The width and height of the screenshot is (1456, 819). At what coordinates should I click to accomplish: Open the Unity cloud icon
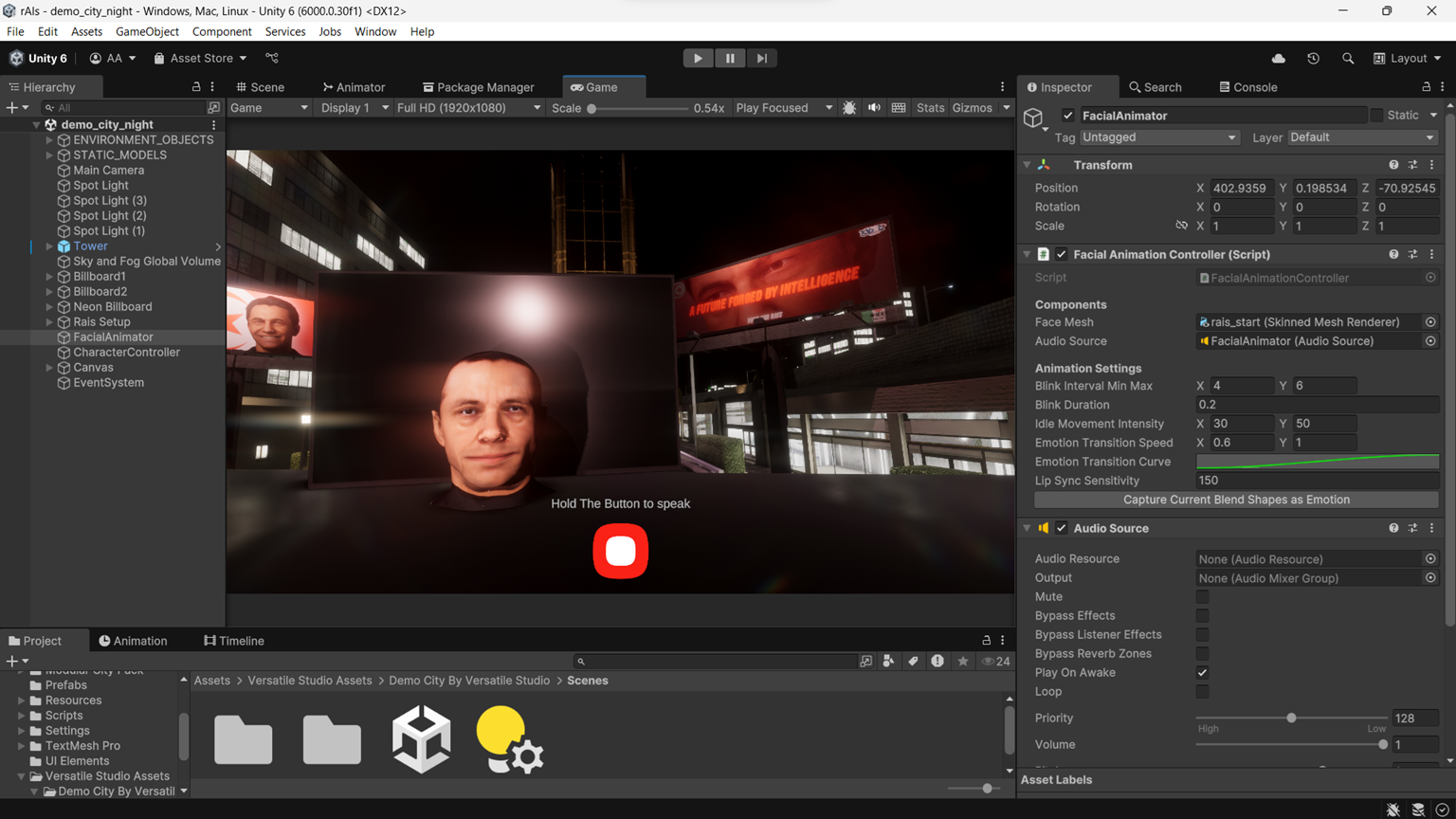(1279, 58)
